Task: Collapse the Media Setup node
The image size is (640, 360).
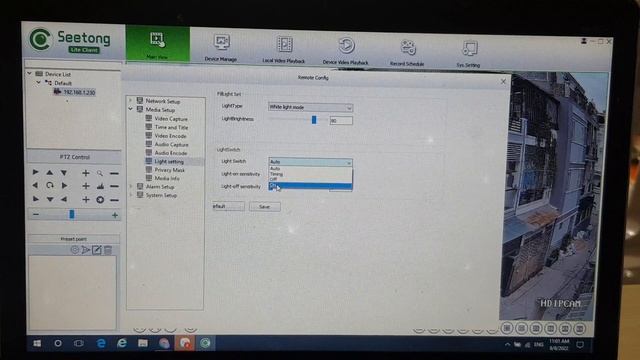Action: tap(130, 109)
